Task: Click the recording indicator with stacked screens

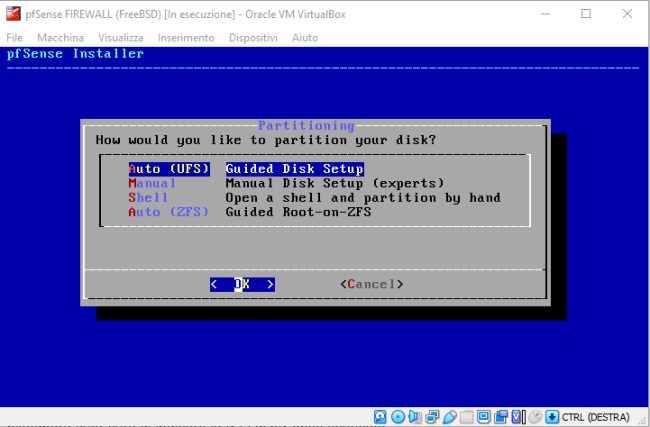Action: 501,417
